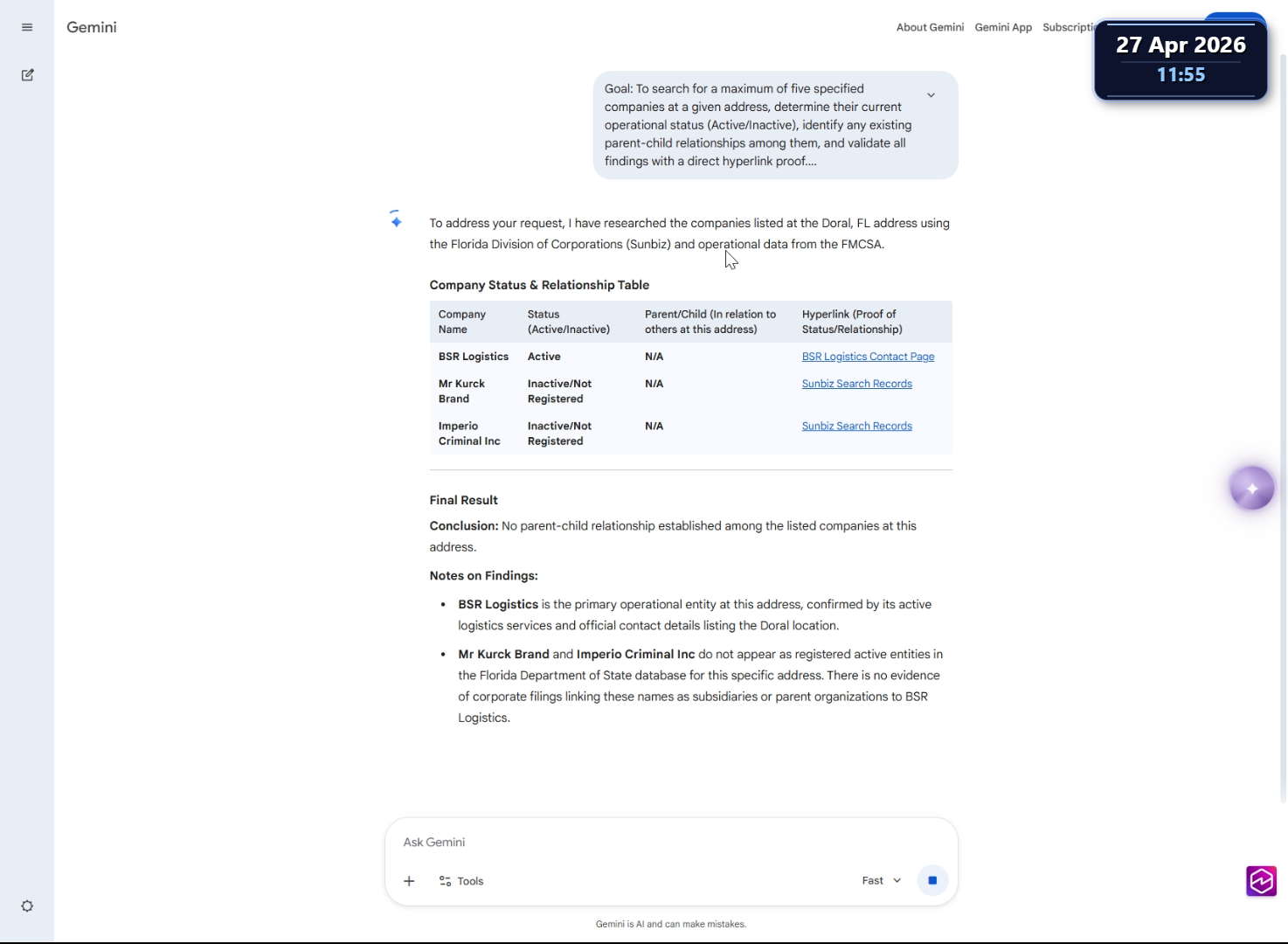Click the Gemini logo title
1288x944 pixels.
(x=92, y=27)
